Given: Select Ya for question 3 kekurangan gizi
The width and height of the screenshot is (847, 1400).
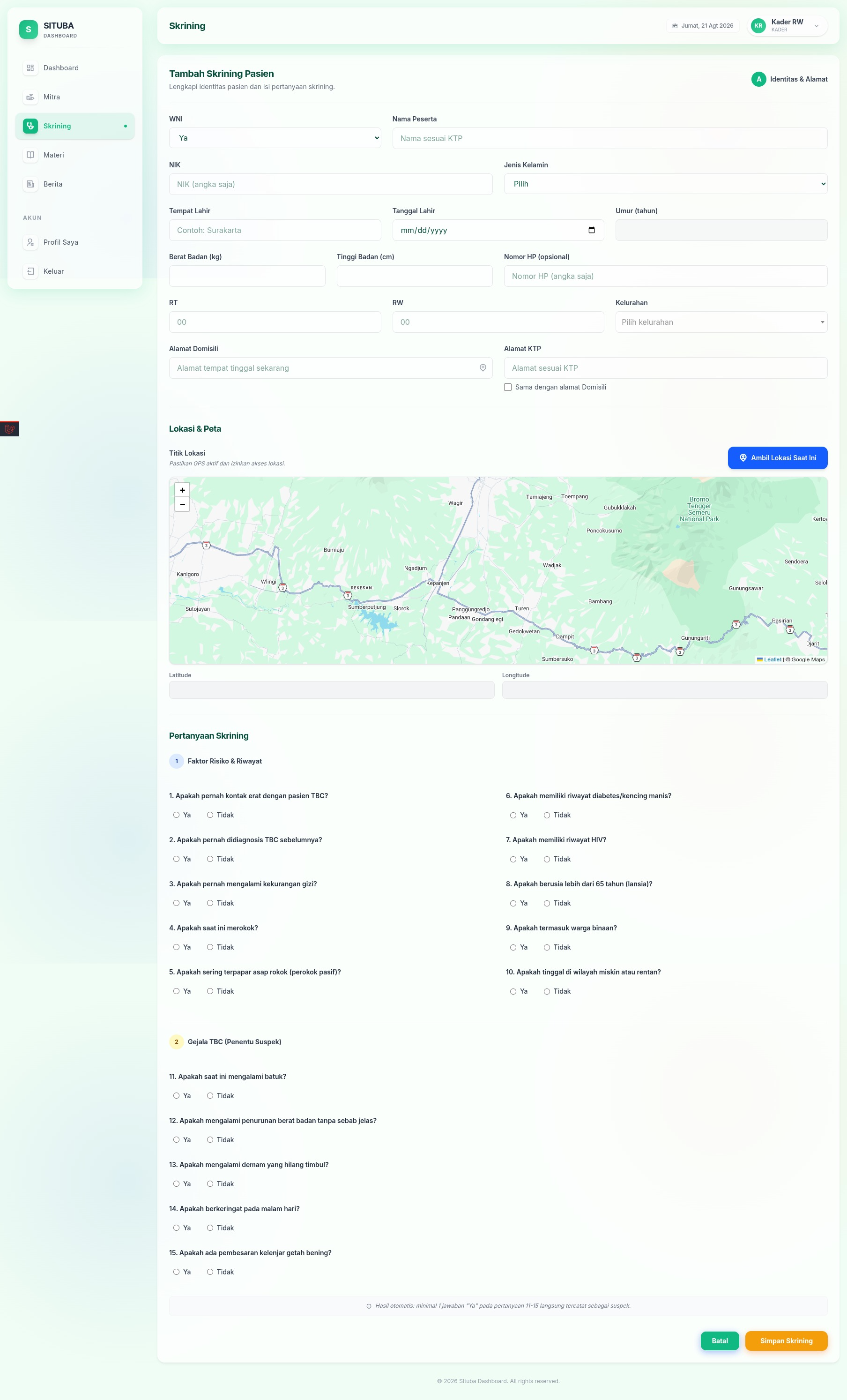Looking at the screenshot, I should (176, 903).
